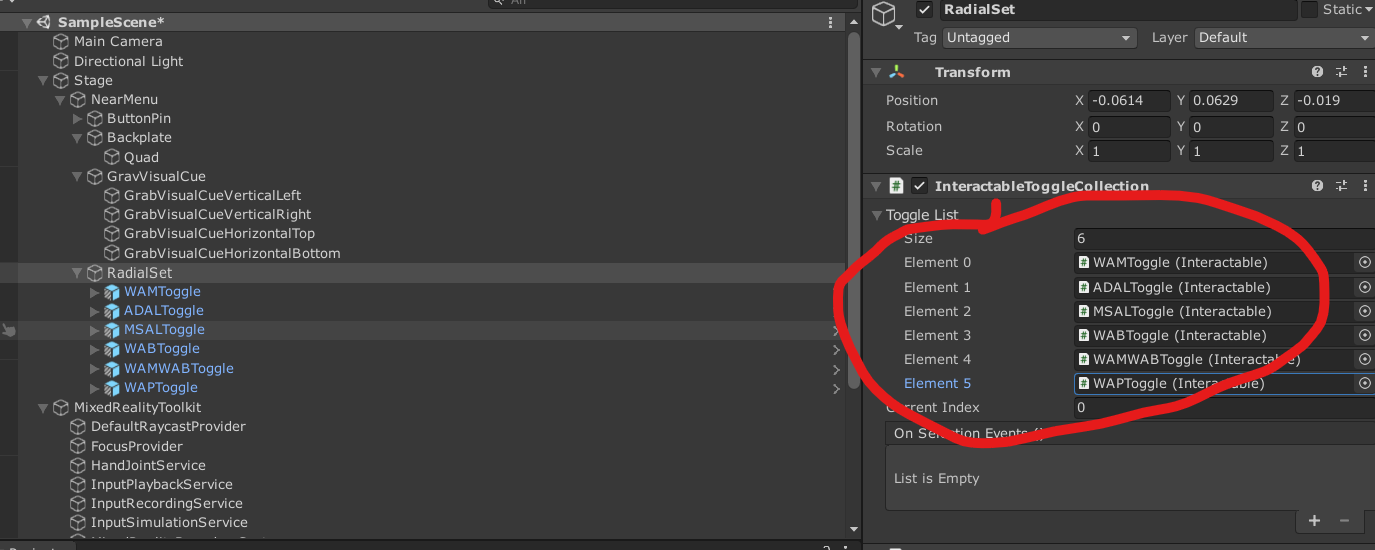This screenshot has width=1375, height=550.
Task: Open object picker for Element 1
Action: click(x=1364, y=287)
